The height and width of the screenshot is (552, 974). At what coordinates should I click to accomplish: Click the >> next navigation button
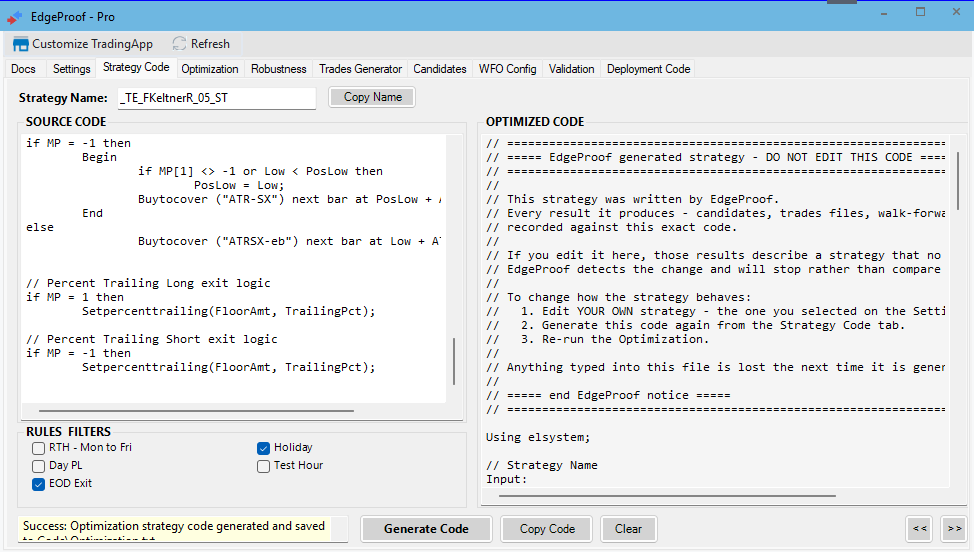(954, 529)
